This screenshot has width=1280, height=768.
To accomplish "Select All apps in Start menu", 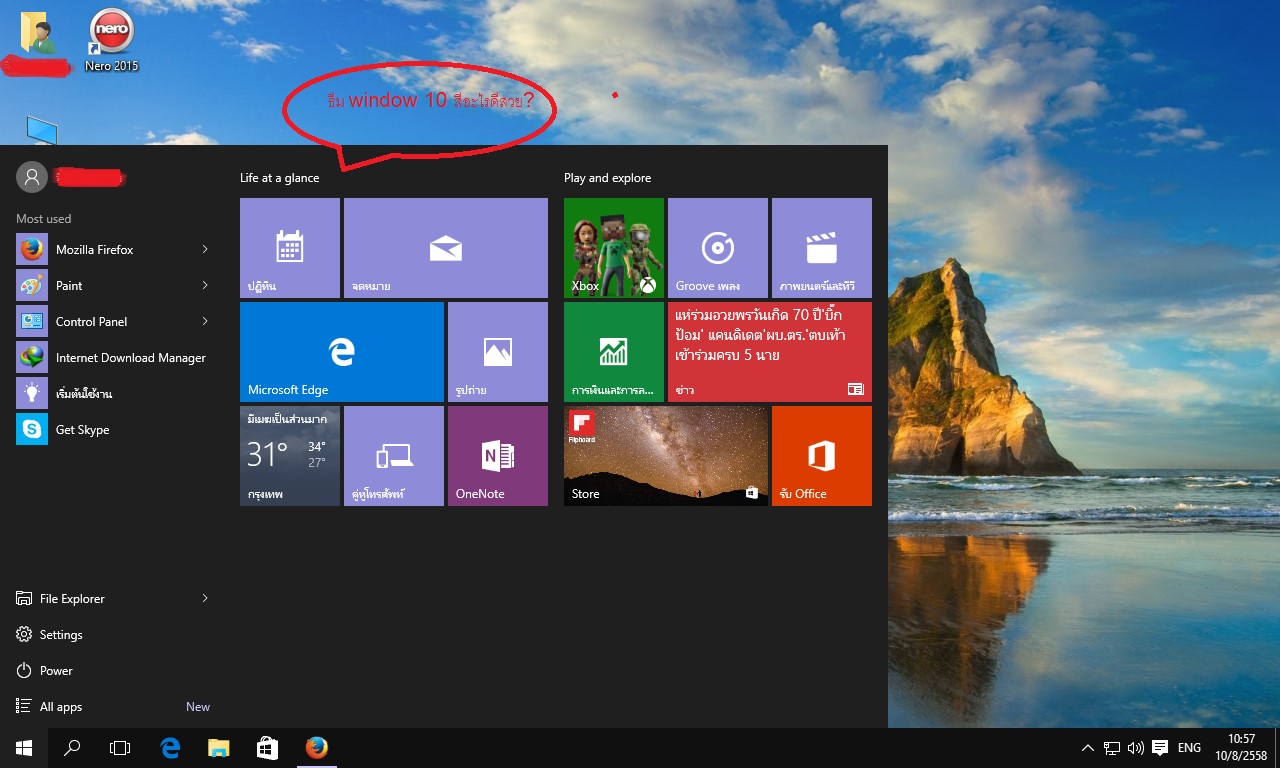I will tap(60, 707).
